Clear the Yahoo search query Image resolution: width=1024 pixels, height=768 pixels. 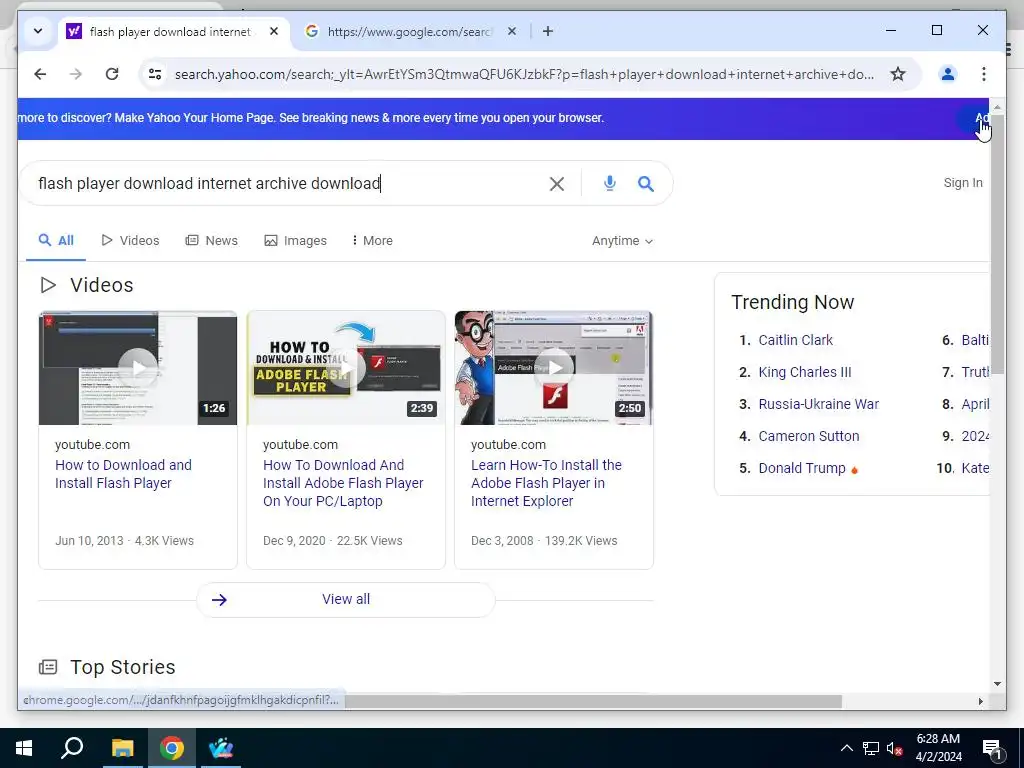tap(557, 184)
